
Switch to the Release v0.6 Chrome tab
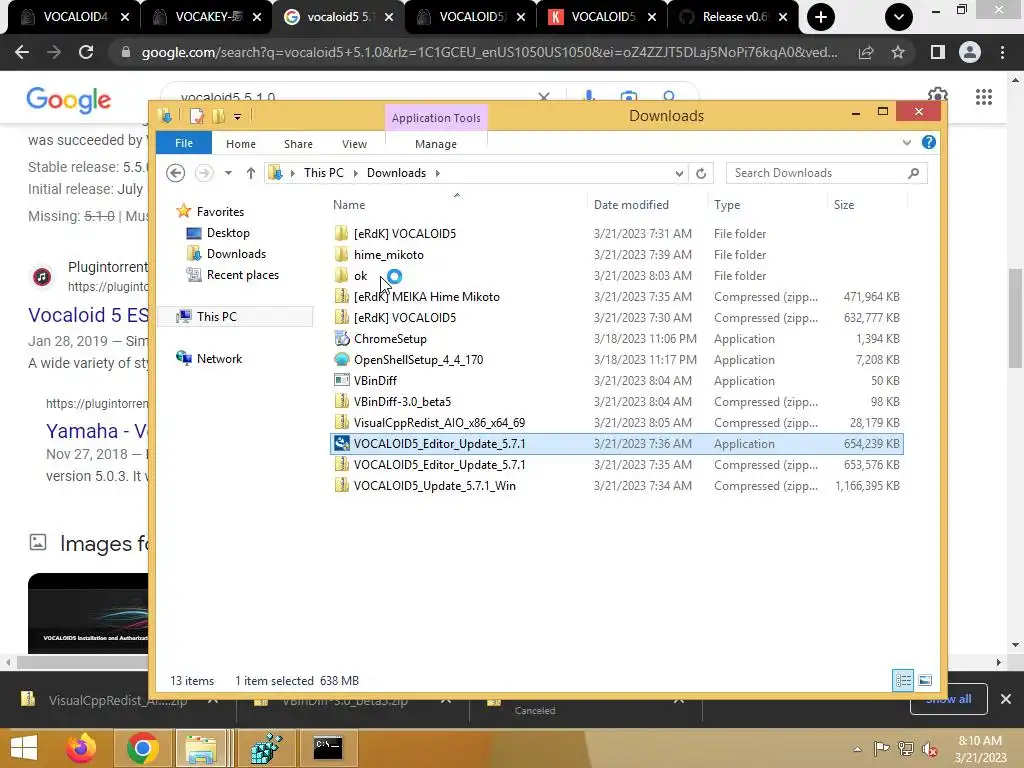coord(733,17)
